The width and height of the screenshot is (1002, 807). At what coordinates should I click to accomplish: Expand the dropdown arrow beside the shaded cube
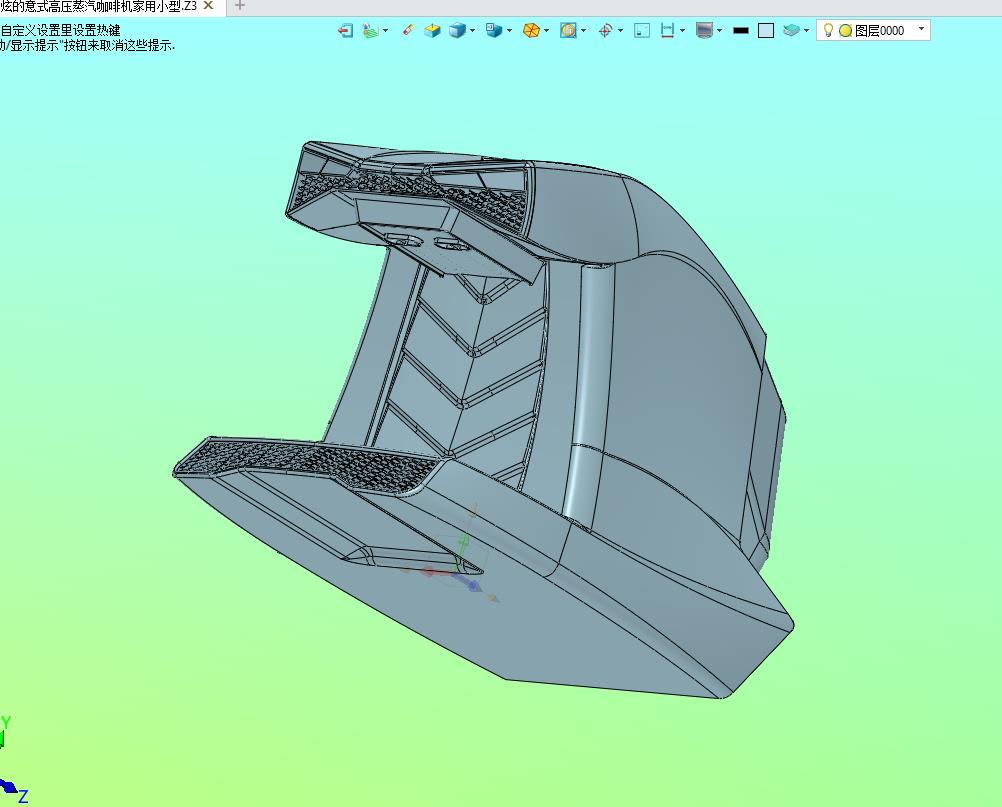coord(473,30)
